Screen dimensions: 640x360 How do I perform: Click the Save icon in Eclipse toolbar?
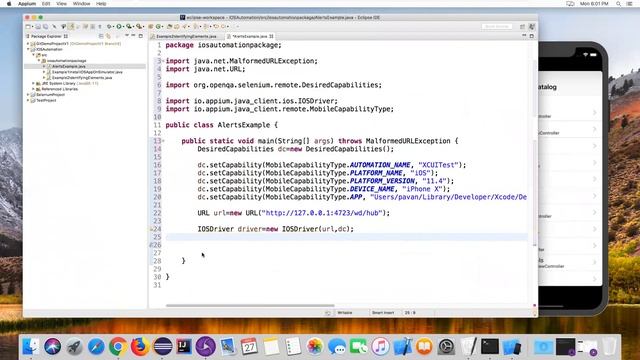pos(38,27)
